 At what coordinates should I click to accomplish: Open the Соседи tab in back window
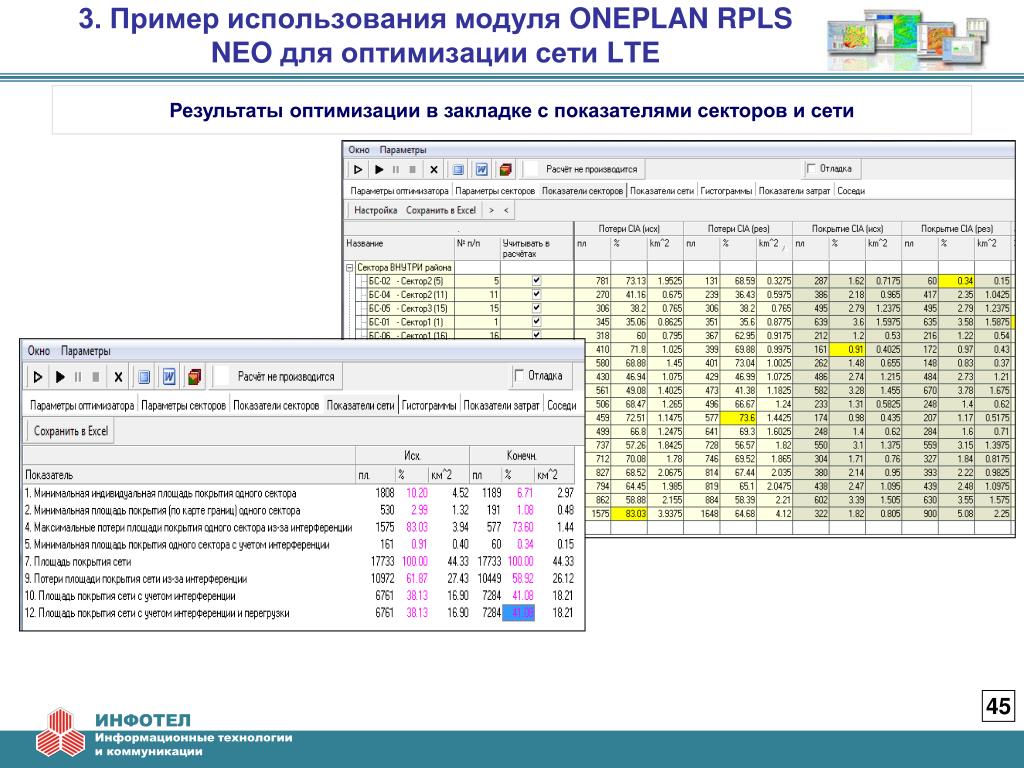pyautogui.click(x=851, y=191)
